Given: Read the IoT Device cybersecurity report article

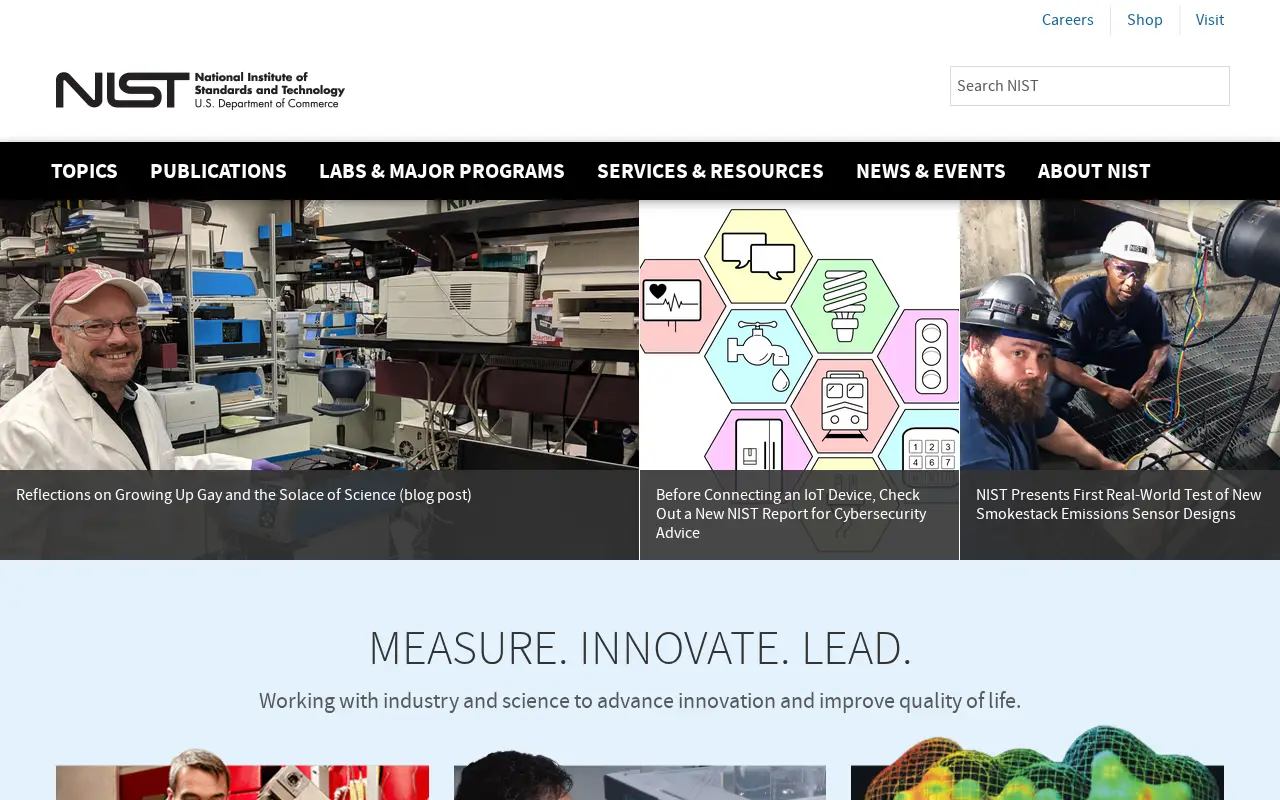Looking at the screenshot, I should pyautogui.click(x=791, y=514).
